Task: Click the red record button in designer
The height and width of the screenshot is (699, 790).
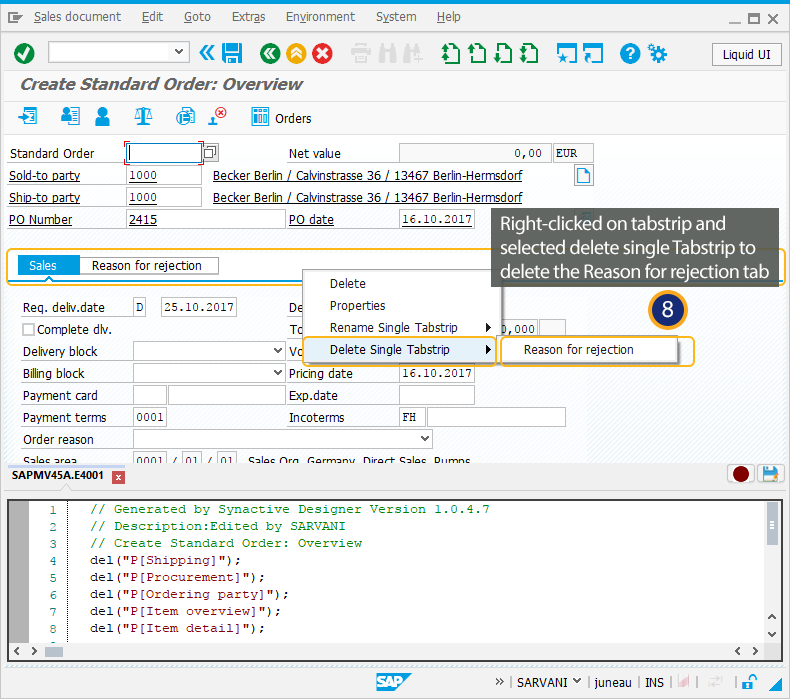Action: [x=741, y=474]
